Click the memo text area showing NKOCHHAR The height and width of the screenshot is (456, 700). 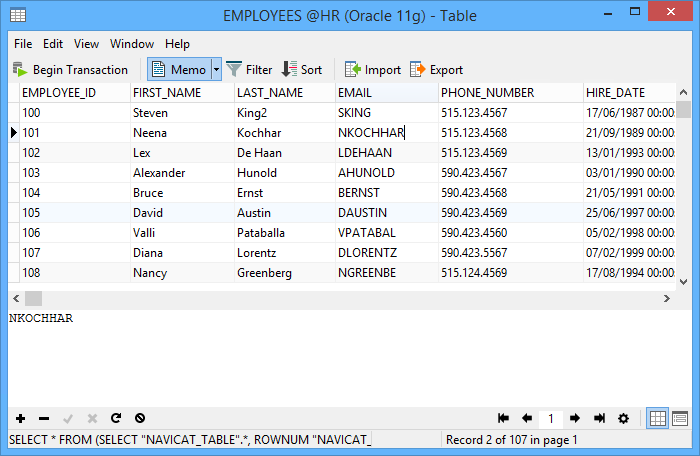350,358
